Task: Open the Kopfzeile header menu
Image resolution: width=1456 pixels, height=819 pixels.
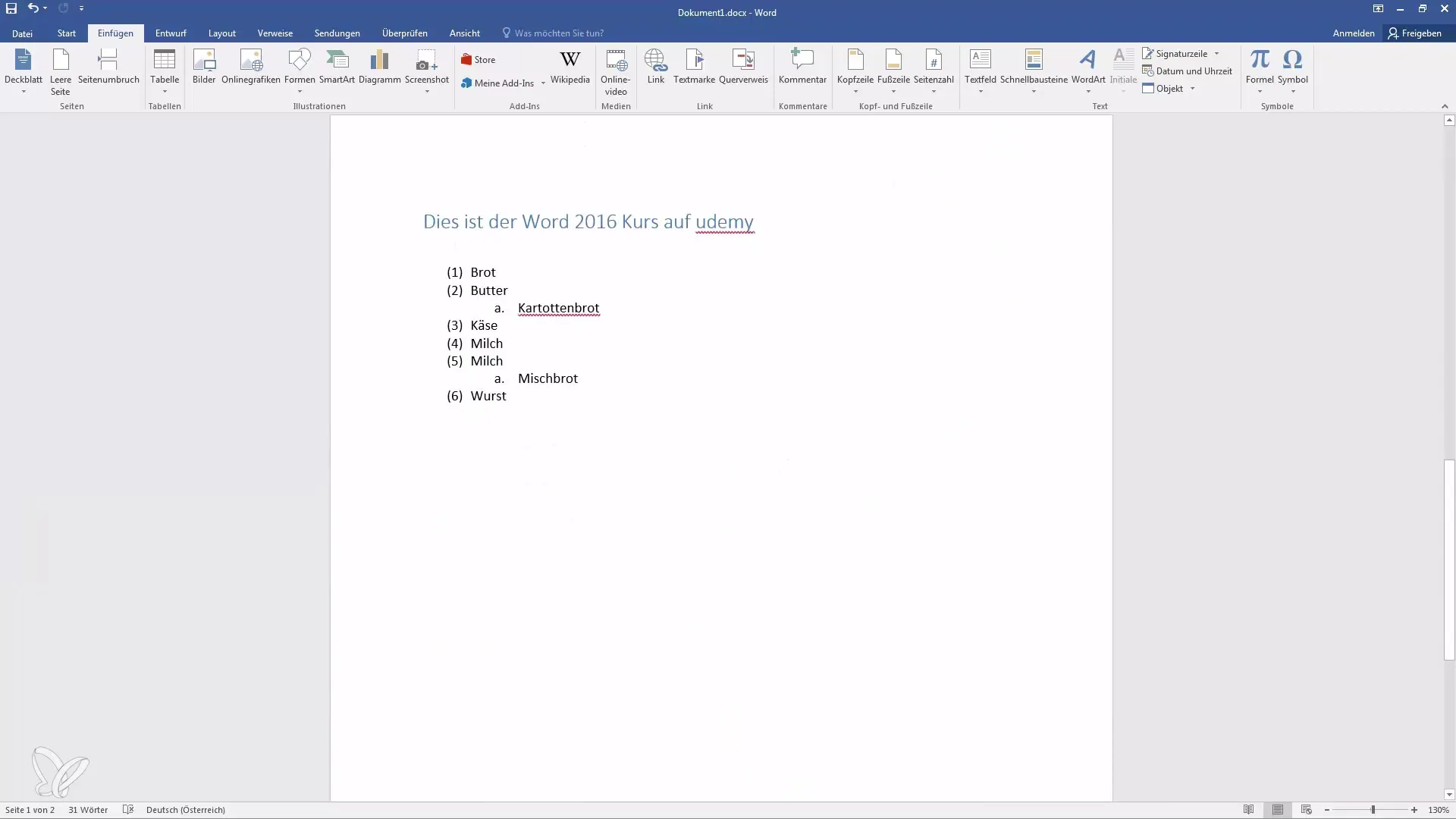Action: pos(855,71)
